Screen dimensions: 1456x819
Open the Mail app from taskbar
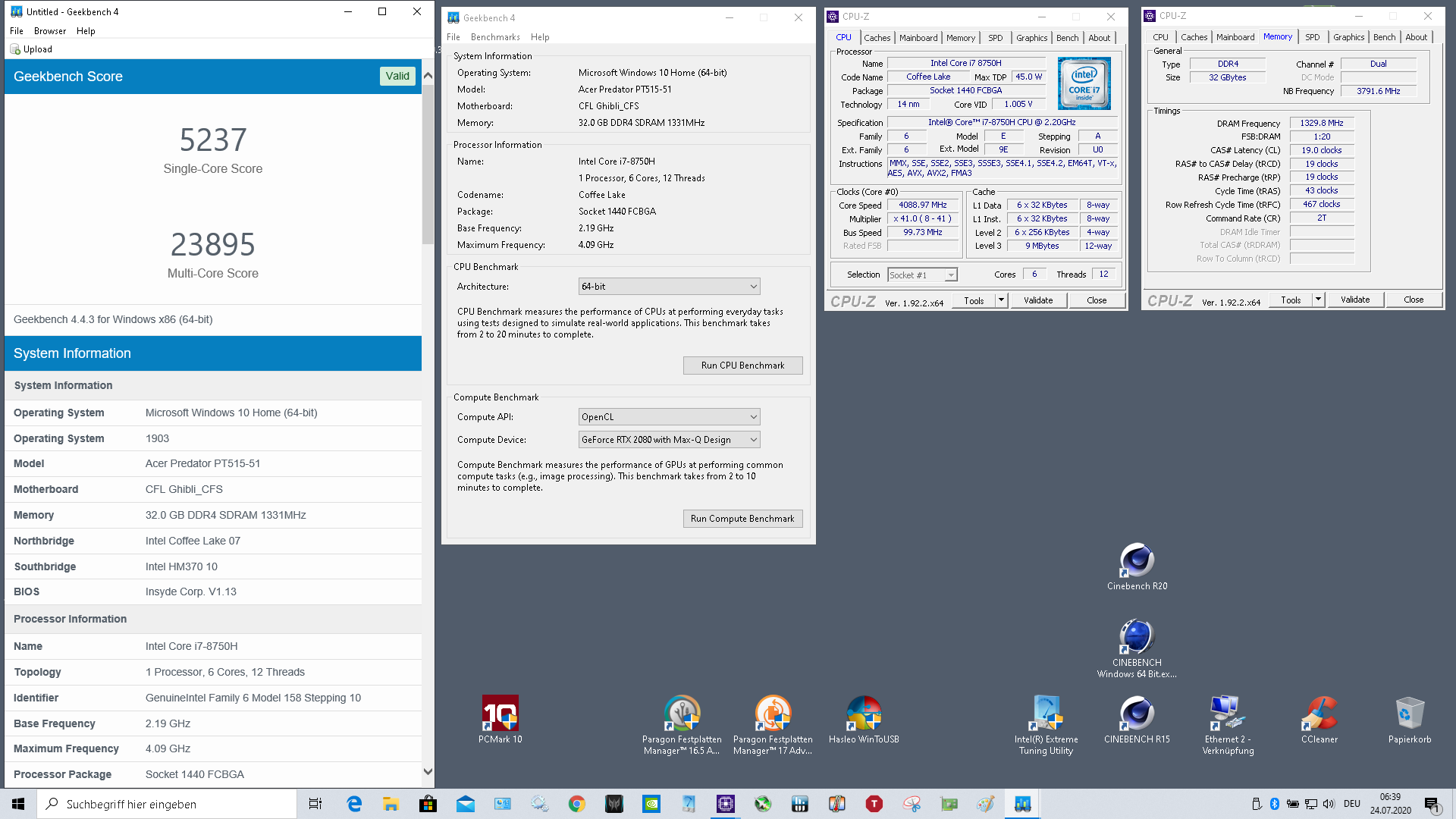[466, 804]
